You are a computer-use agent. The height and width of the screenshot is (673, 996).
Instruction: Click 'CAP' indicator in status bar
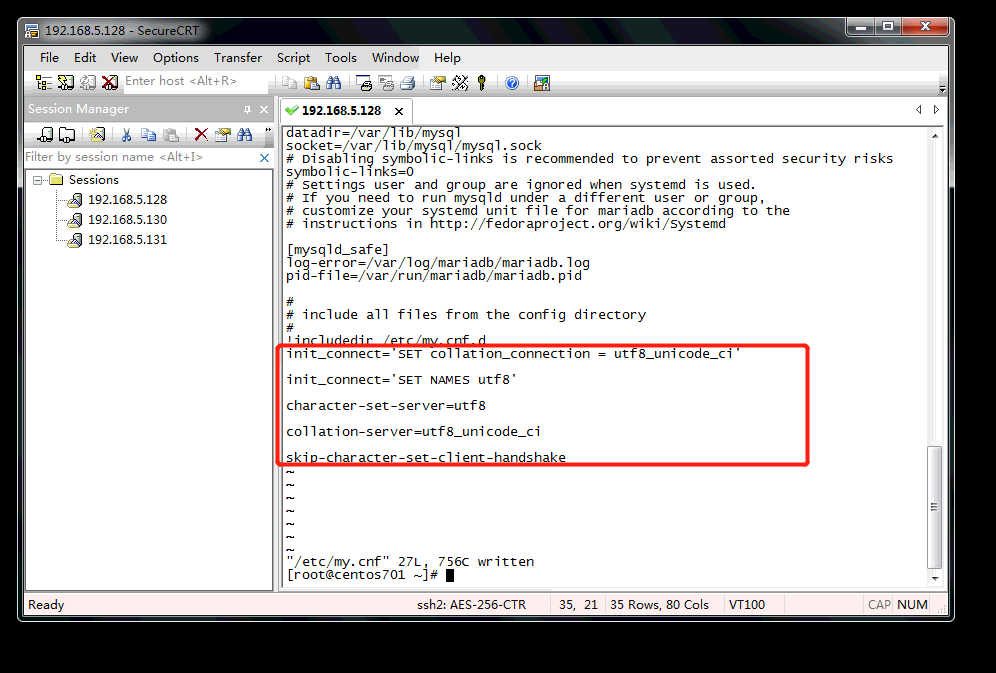[879, 605]
